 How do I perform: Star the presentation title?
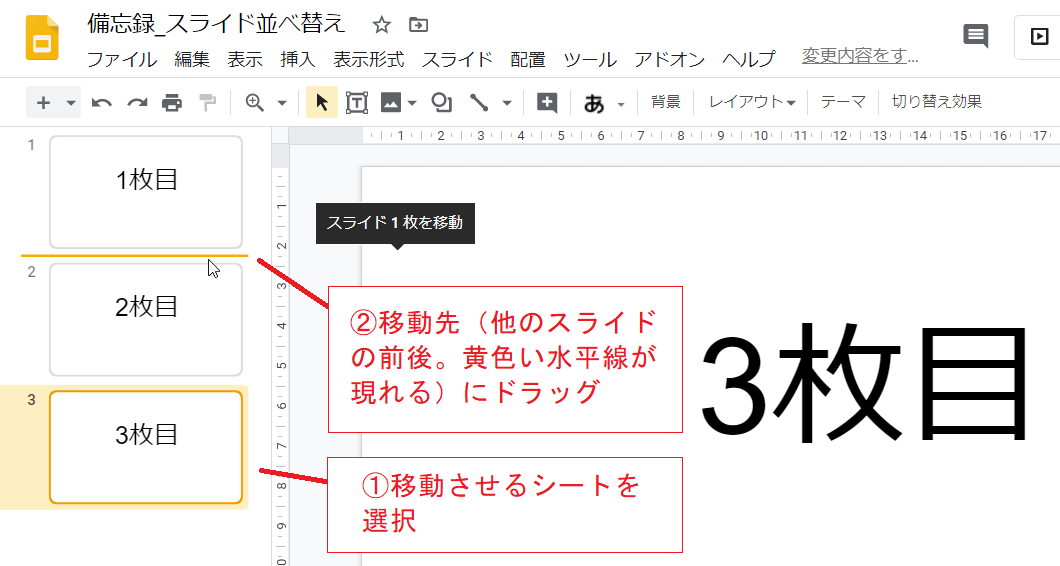pyautogui.click(x=382, y=25)
